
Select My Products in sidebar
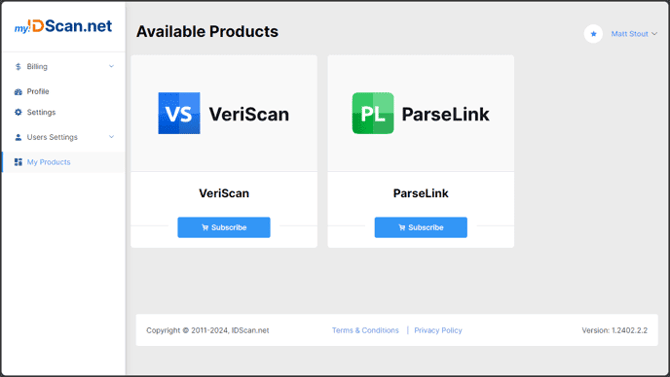(x=64, y=162)
